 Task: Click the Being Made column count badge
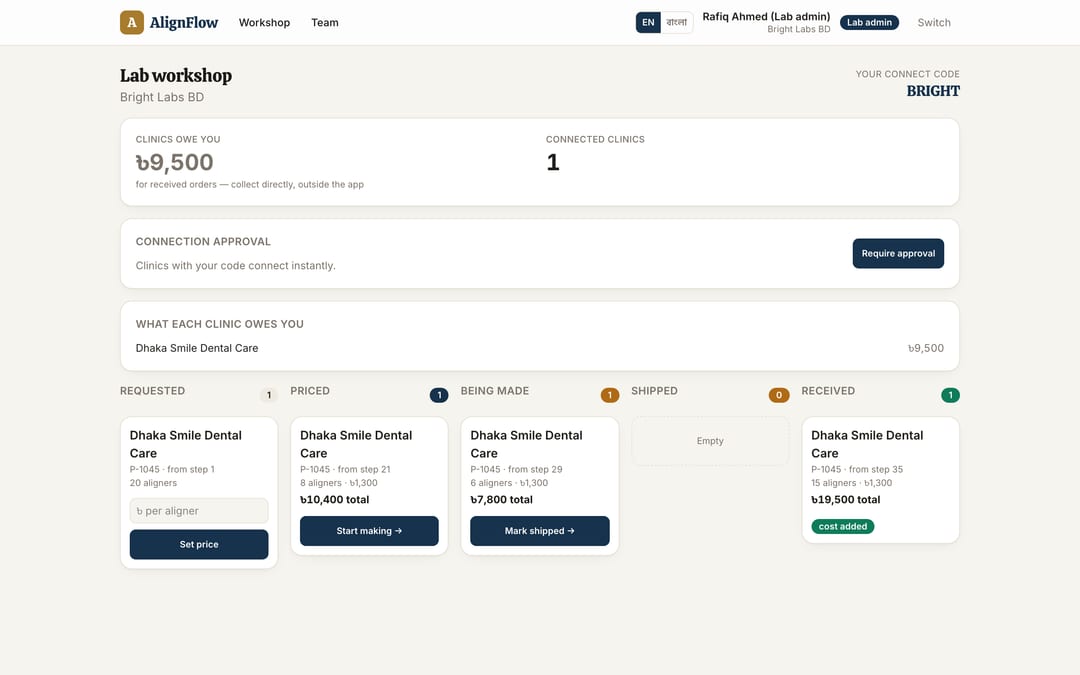pyautogui.click(x=610, y=395)
